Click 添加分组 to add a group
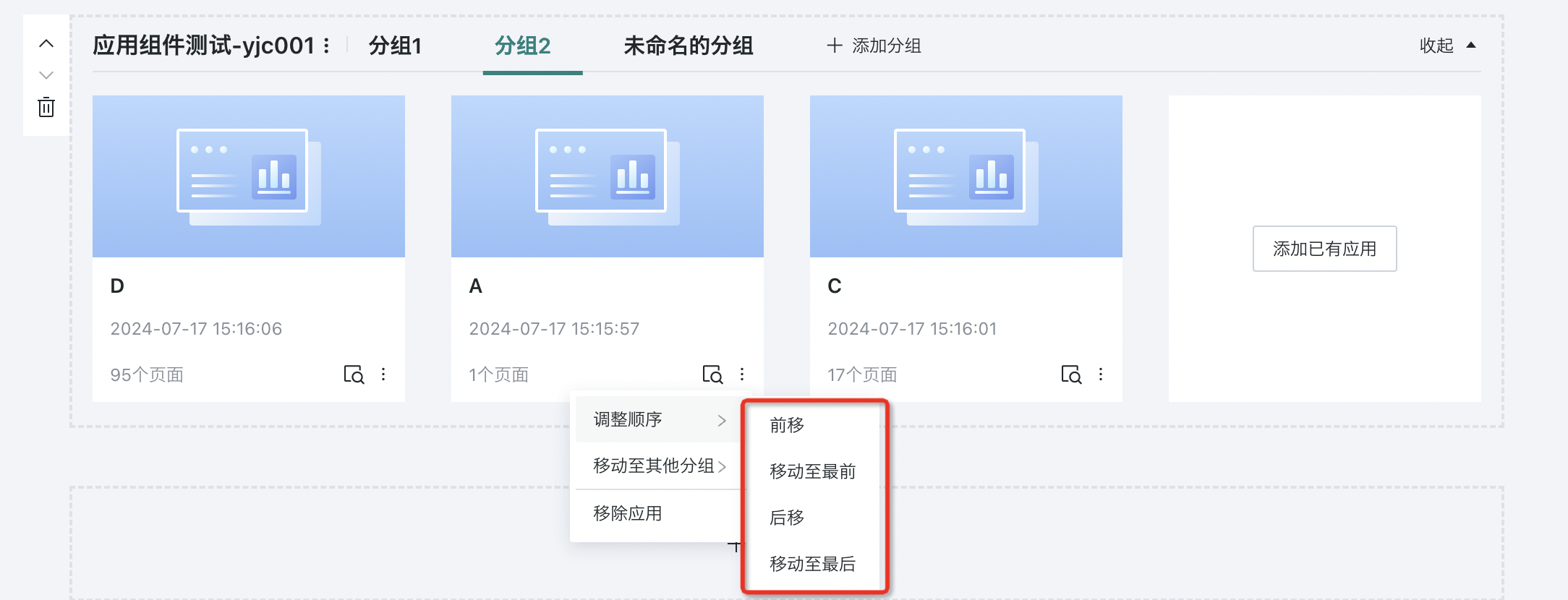The image size is (1568, 600). tap(874, 46)
